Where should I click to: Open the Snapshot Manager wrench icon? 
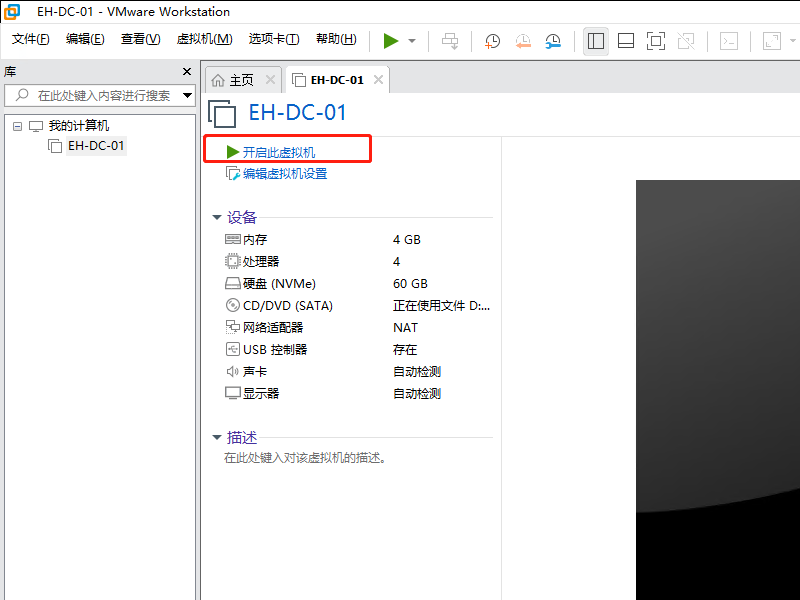coord(552,41)
